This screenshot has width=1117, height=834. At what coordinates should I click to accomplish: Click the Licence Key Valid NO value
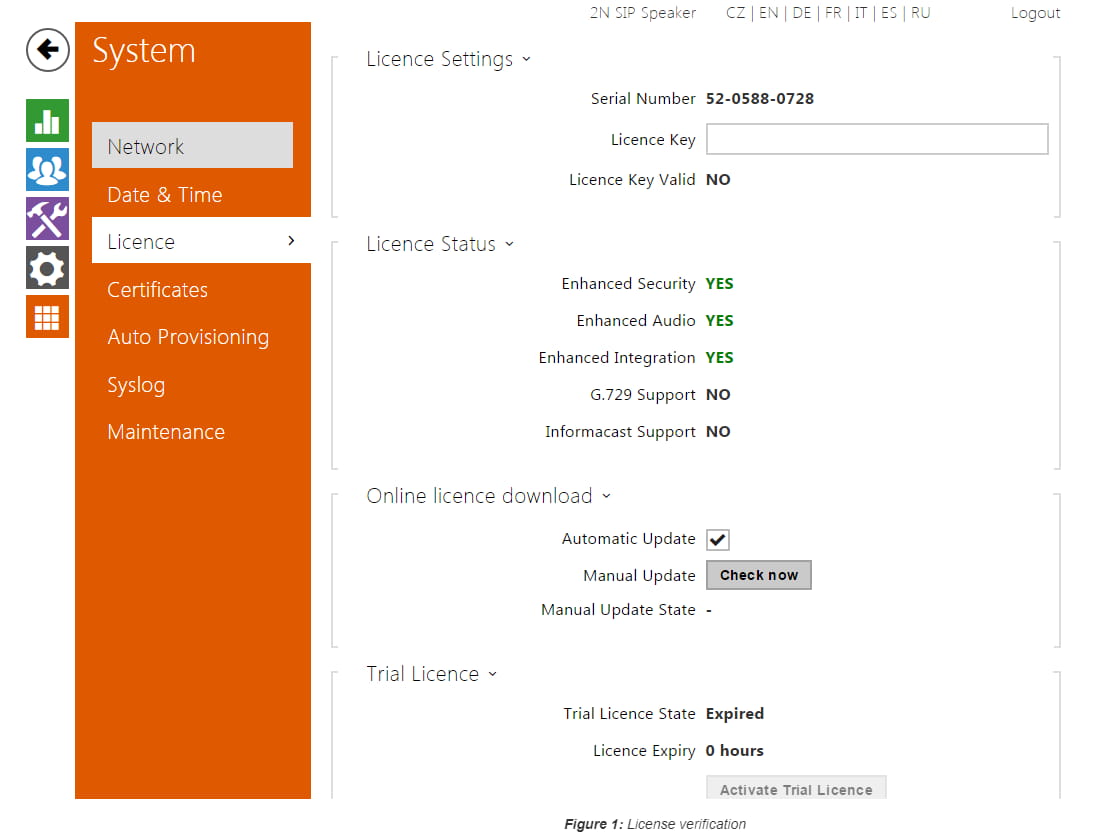click(x=718, y=179)
